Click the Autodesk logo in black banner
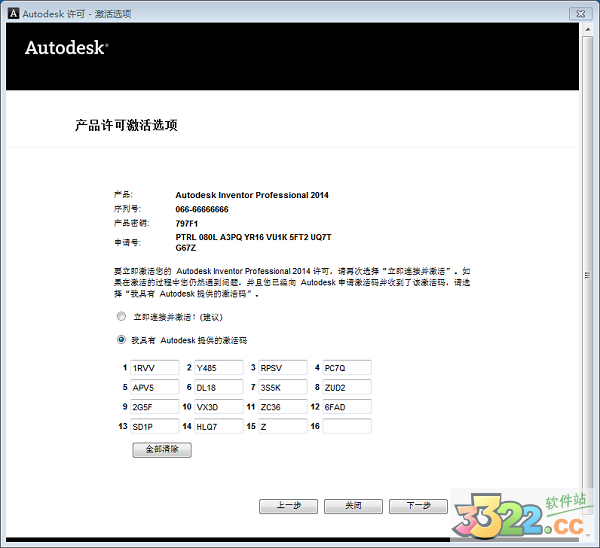The image size is (600, 548). (x=67, y=48)
